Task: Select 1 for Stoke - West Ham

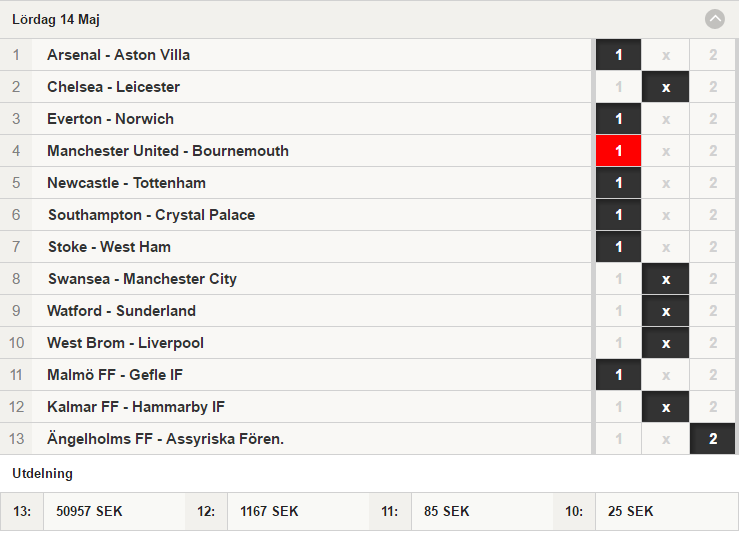Action: click(618, 247)
